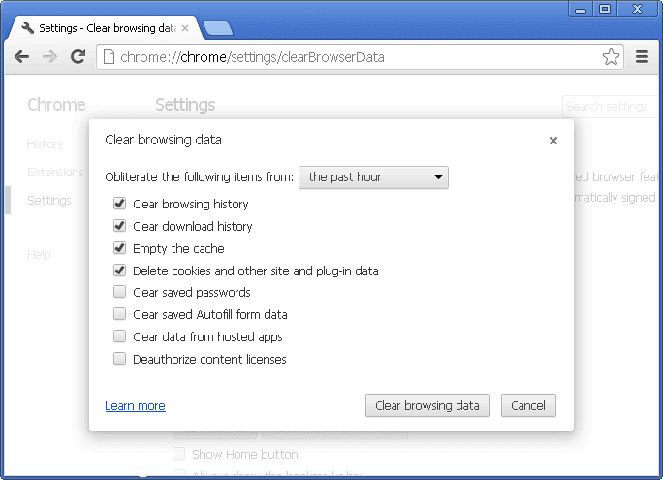663x480 pixels.
Task: Click the Cancel button
Action: click(528, 406)
